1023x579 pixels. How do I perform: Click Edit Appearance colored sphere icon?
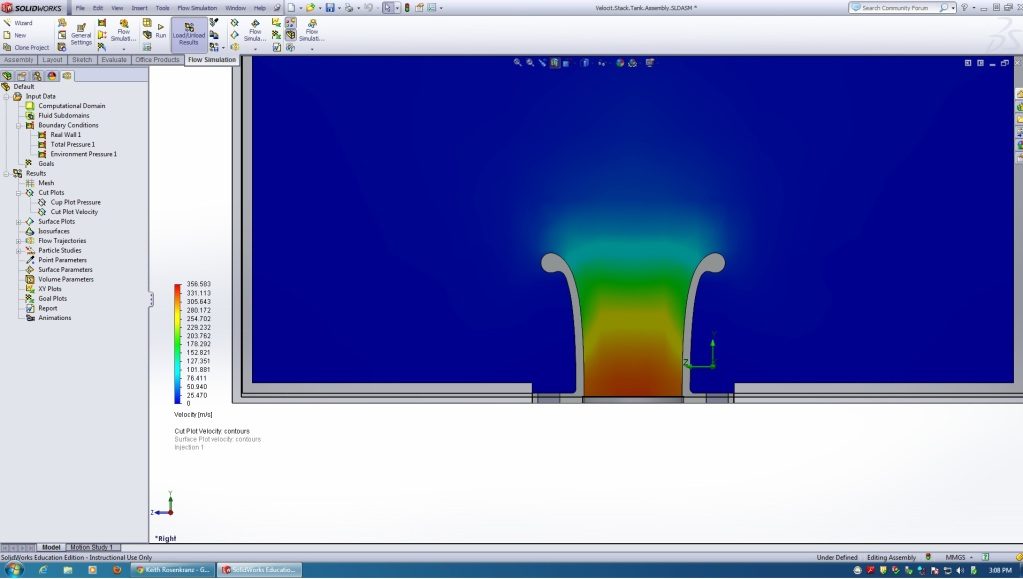point(620,63)
